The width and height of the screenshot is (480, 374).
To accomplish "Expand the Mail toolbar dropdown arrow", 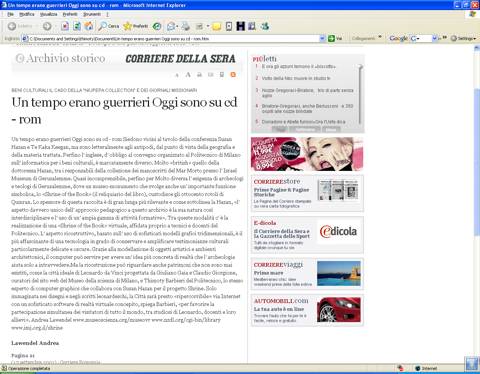I will (x=177, y=26).
